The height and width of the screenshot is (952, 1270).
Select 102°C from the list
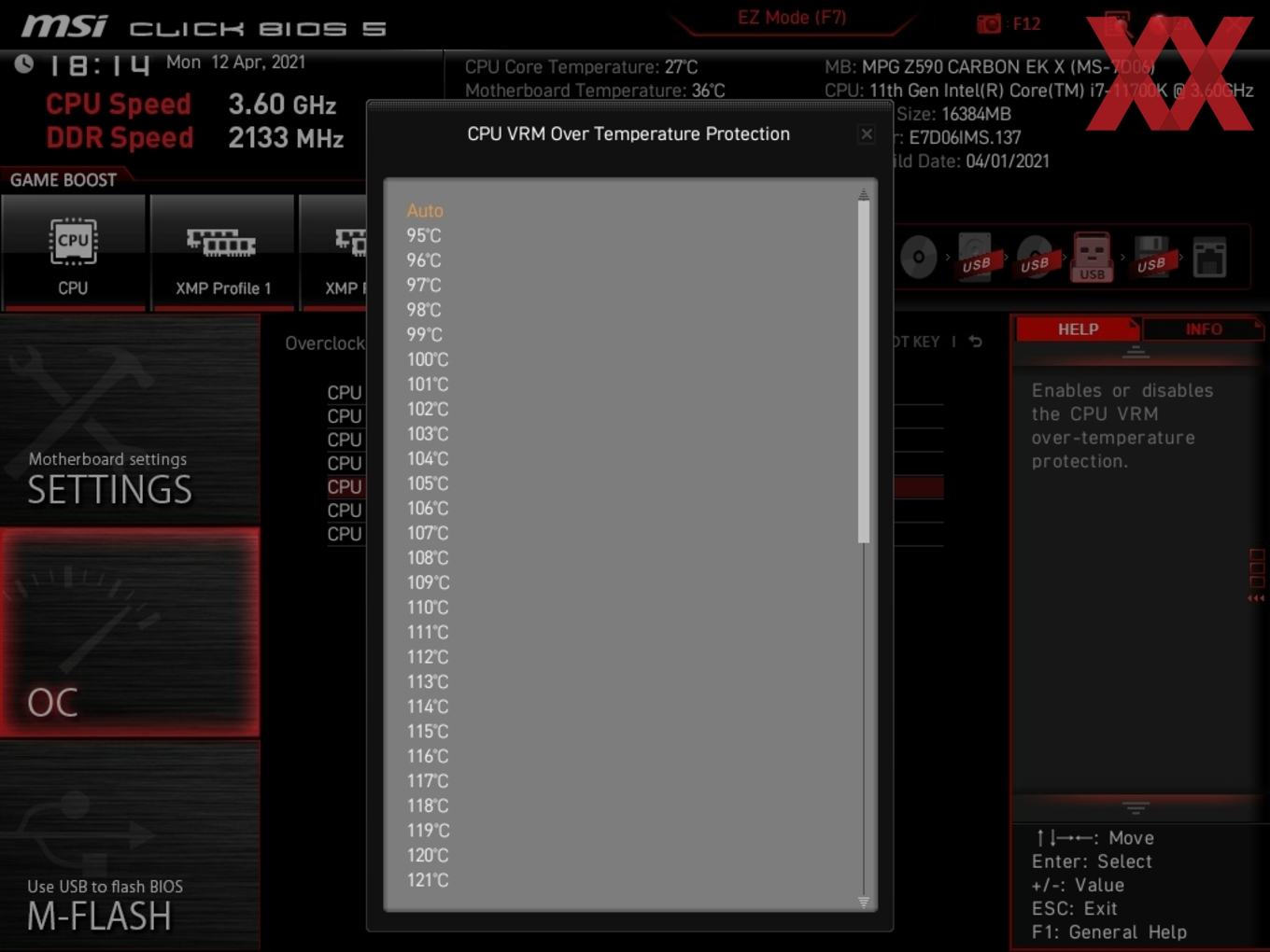tap(428, 409)
